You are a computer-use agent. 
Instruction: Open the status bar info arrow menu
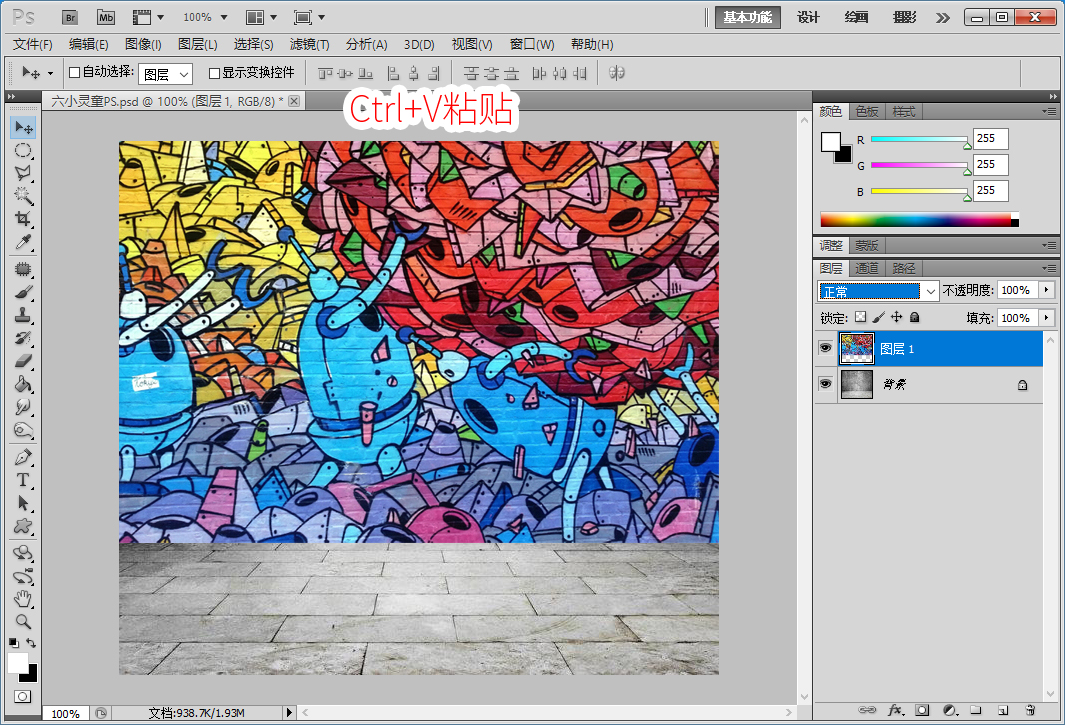tap(289, 713)
